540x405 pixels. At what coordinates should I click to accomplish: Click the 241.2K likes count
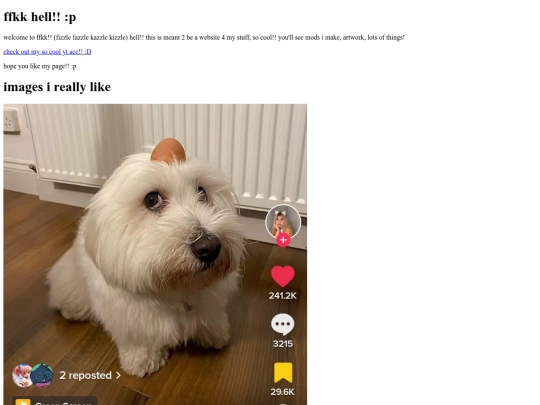pyautogui.click(x=282, y=296)
